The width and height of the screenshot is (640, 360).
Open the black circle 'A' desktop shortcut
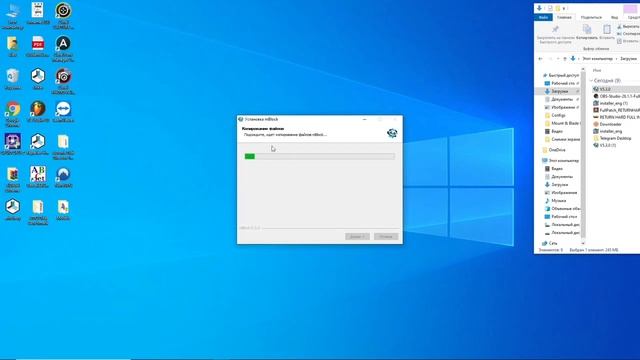click(63, 43)
